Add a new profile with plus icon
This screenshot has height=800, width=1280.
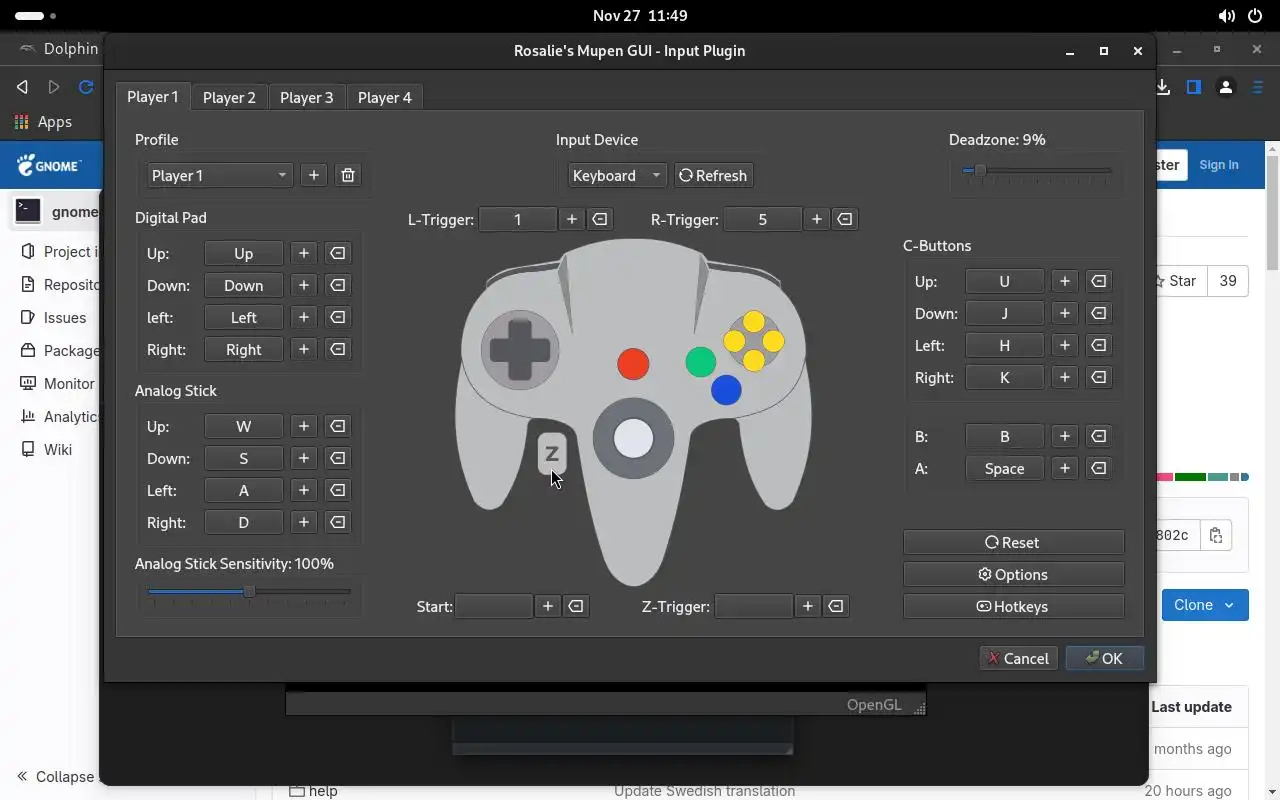click(314, 175)
